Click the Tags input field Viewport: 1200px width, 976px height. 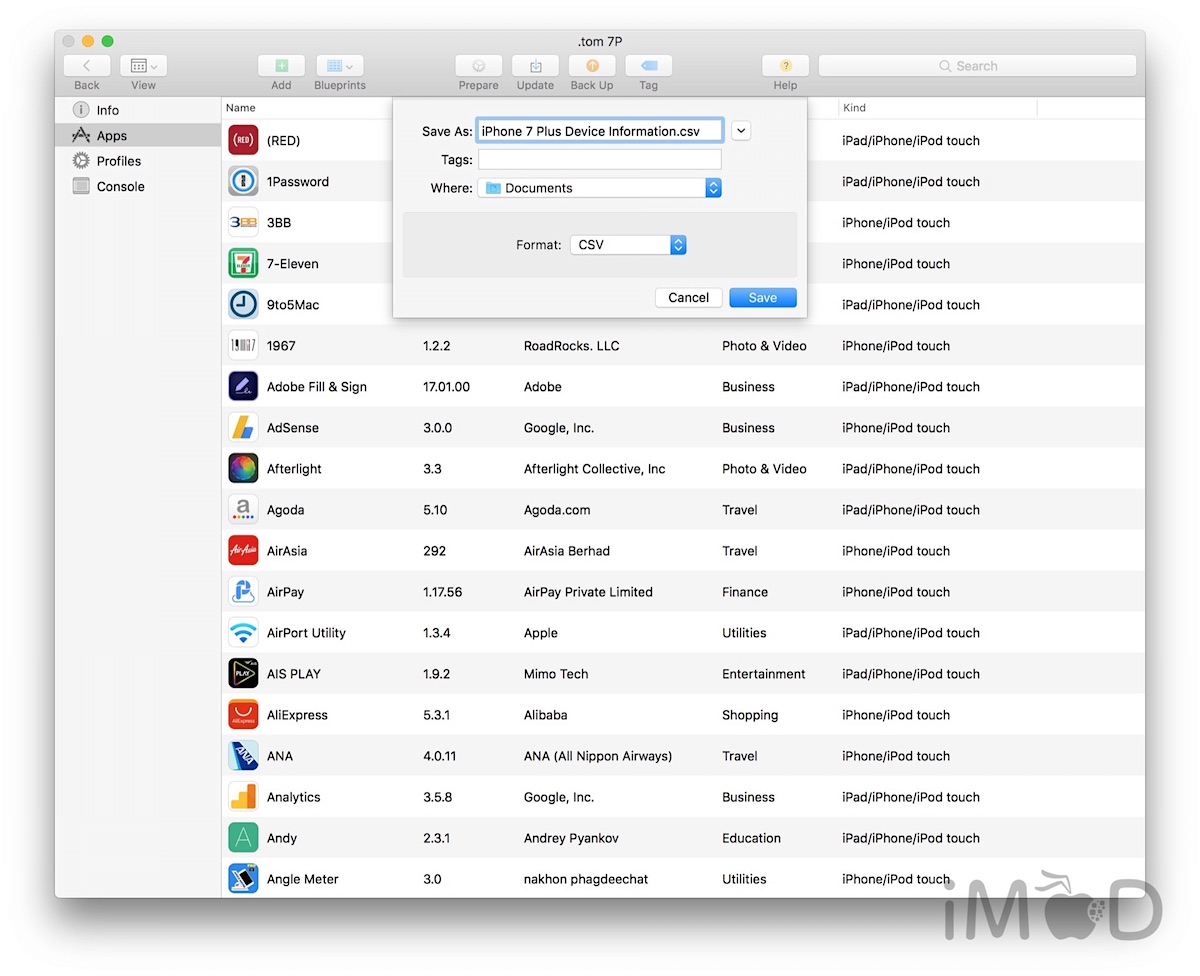599,160
